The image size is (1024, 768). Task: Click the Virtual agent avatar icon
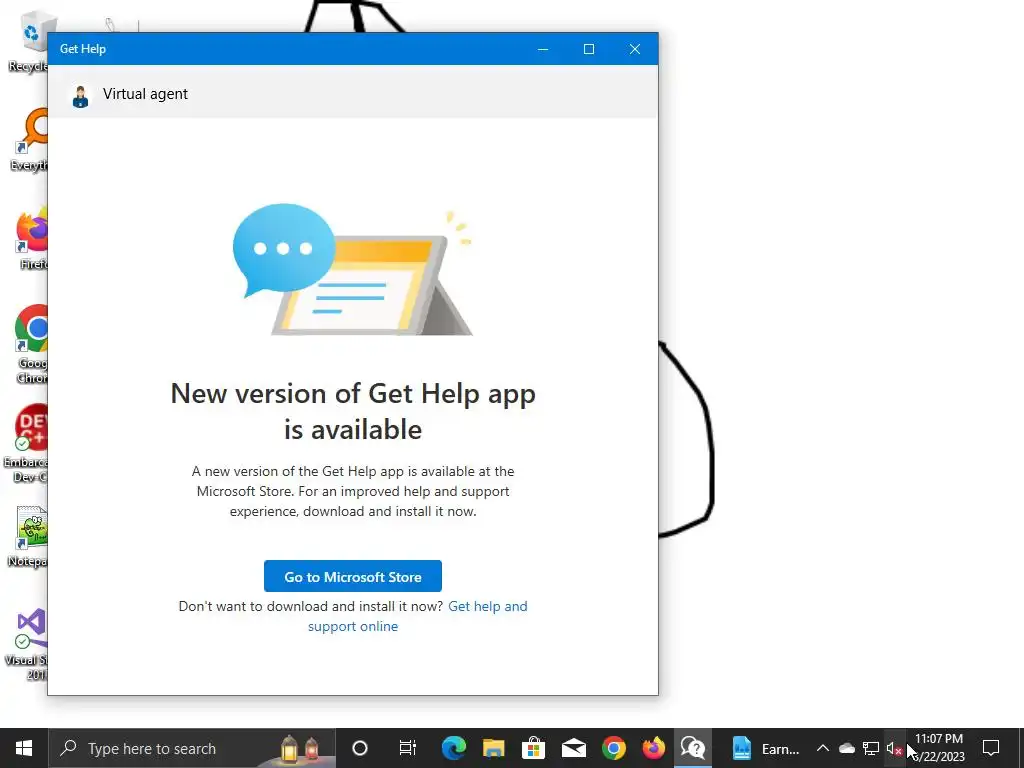coord(80,97)
